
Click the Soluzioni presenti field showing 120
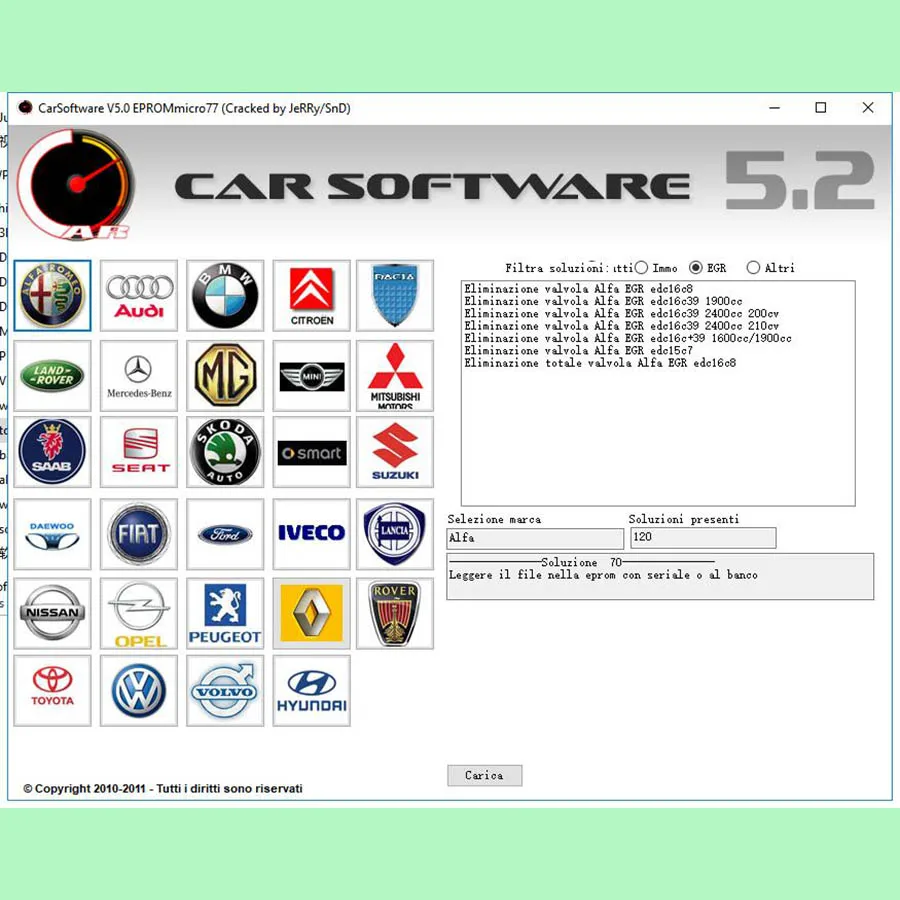pos(703,538)
